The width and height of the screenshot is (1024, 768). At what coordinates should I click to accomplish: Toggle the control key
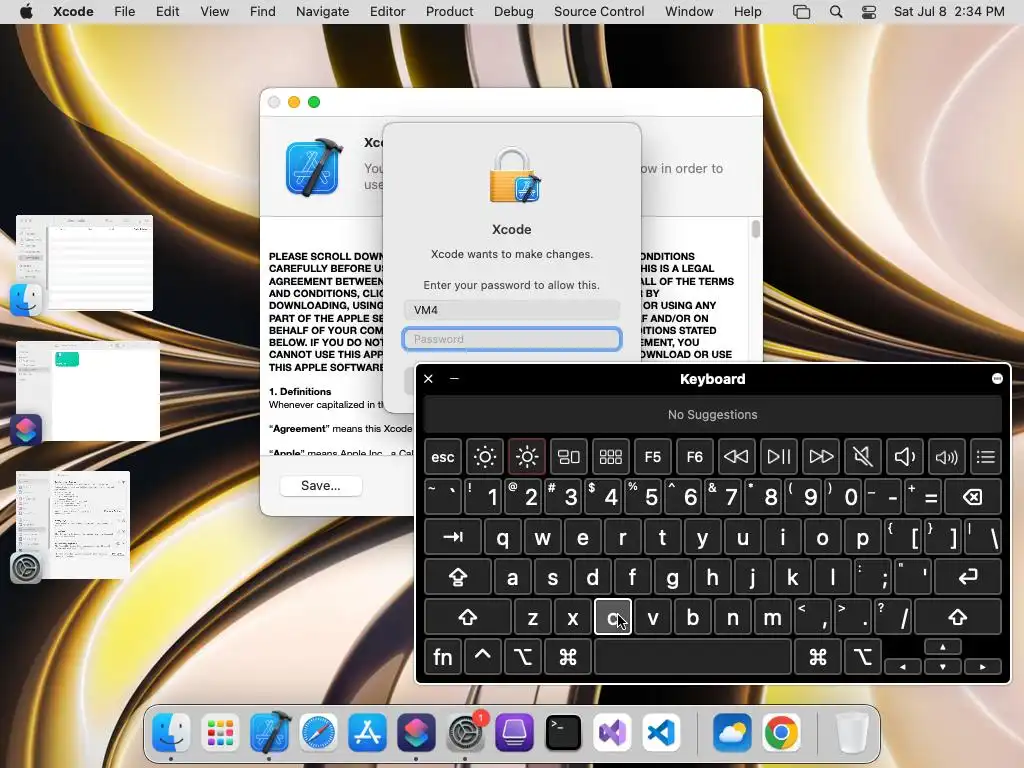tap(483, 656)
